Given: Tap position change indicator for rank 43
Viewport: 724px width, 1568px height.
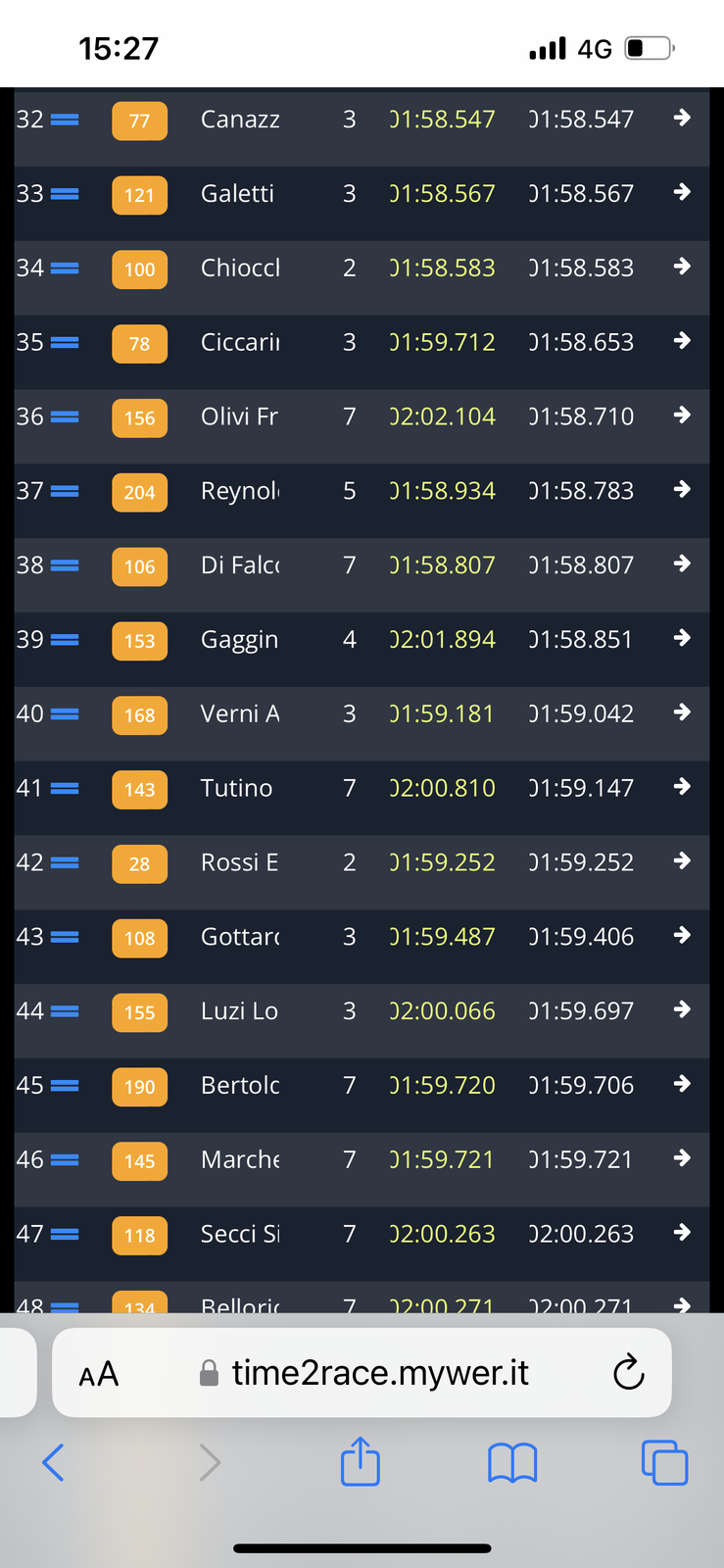Looking at the screenshot, I should (x=65, y=937).
